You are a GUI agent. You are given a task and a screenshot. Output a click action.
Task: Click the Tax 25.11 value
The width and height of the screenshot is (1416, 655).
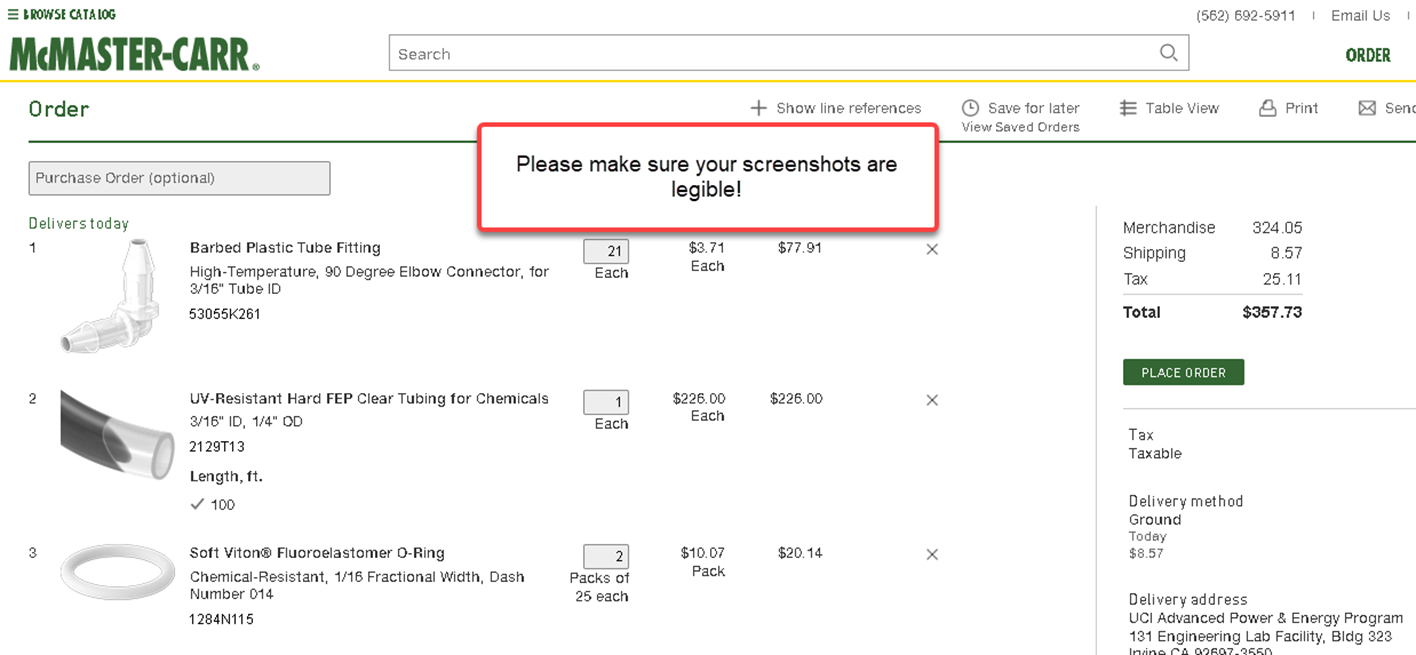(1281, 279)
